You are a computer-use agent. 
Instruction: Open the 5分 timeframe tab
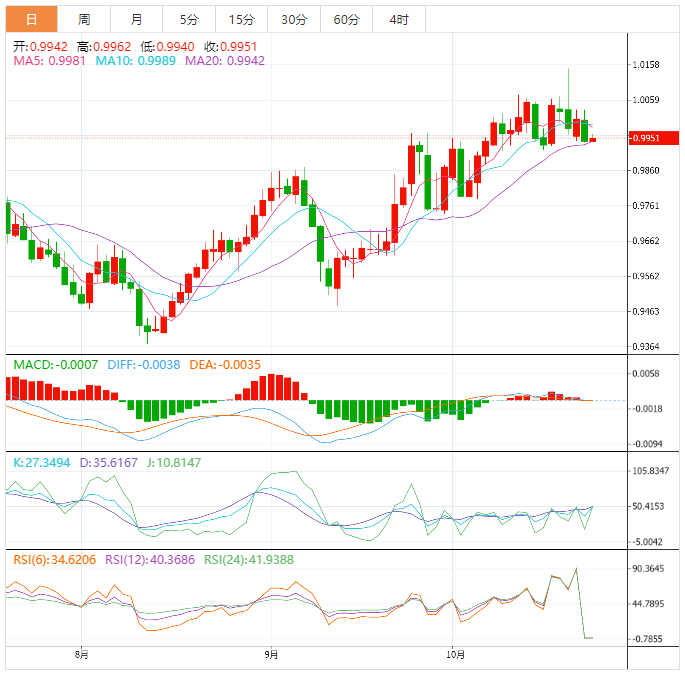click(x=189, y=19)
